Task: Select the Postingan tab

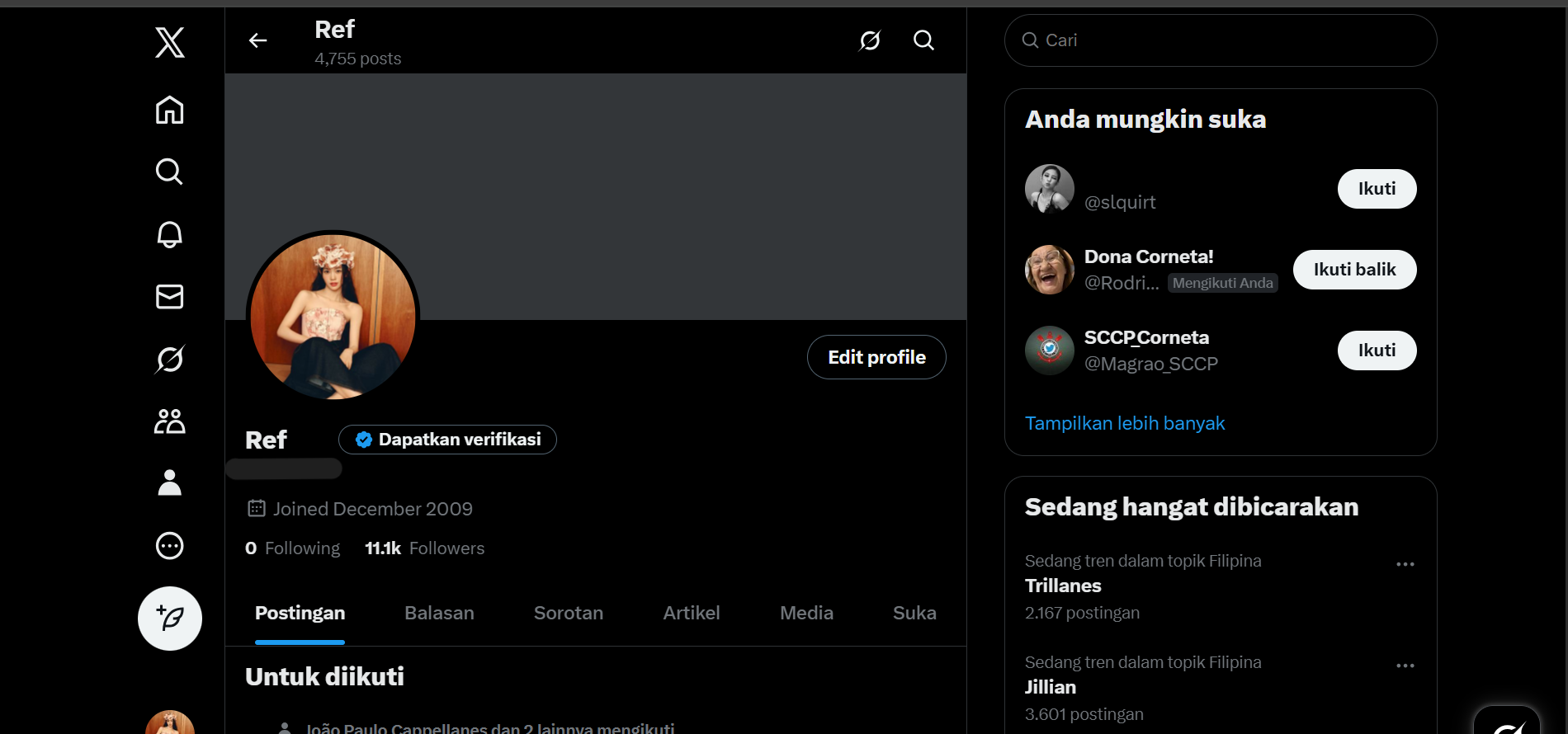Action: click(x=300, y=613)
